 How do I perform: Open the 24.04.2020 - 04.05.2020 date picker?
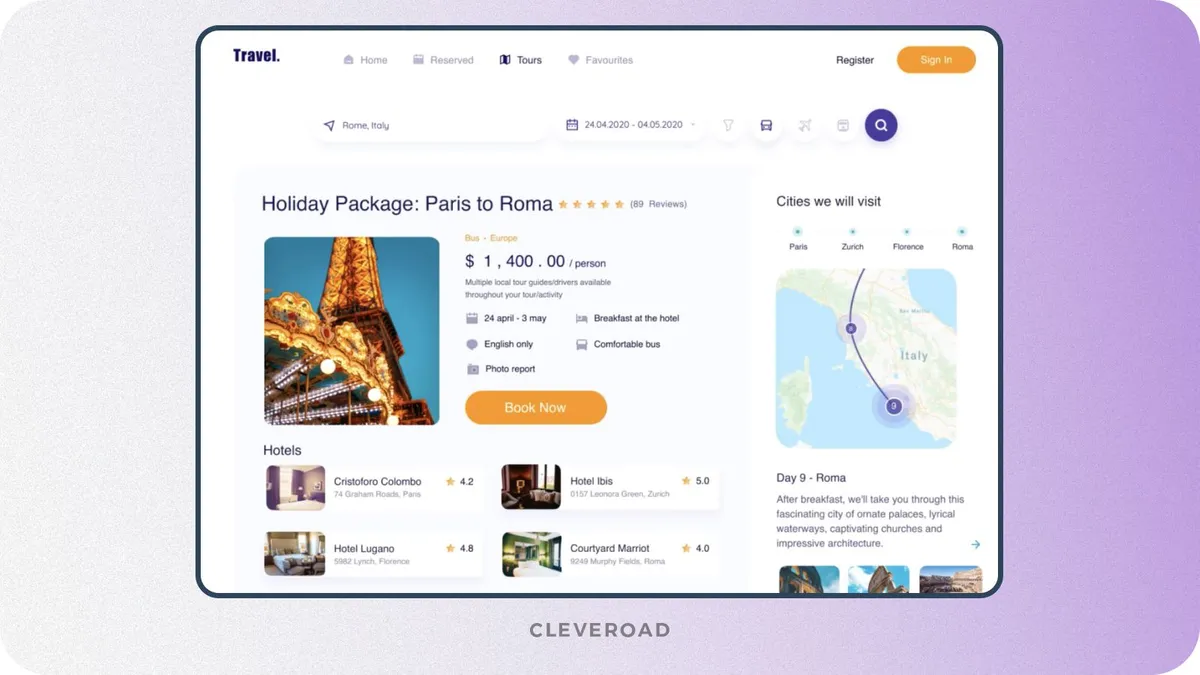(630, 125)
